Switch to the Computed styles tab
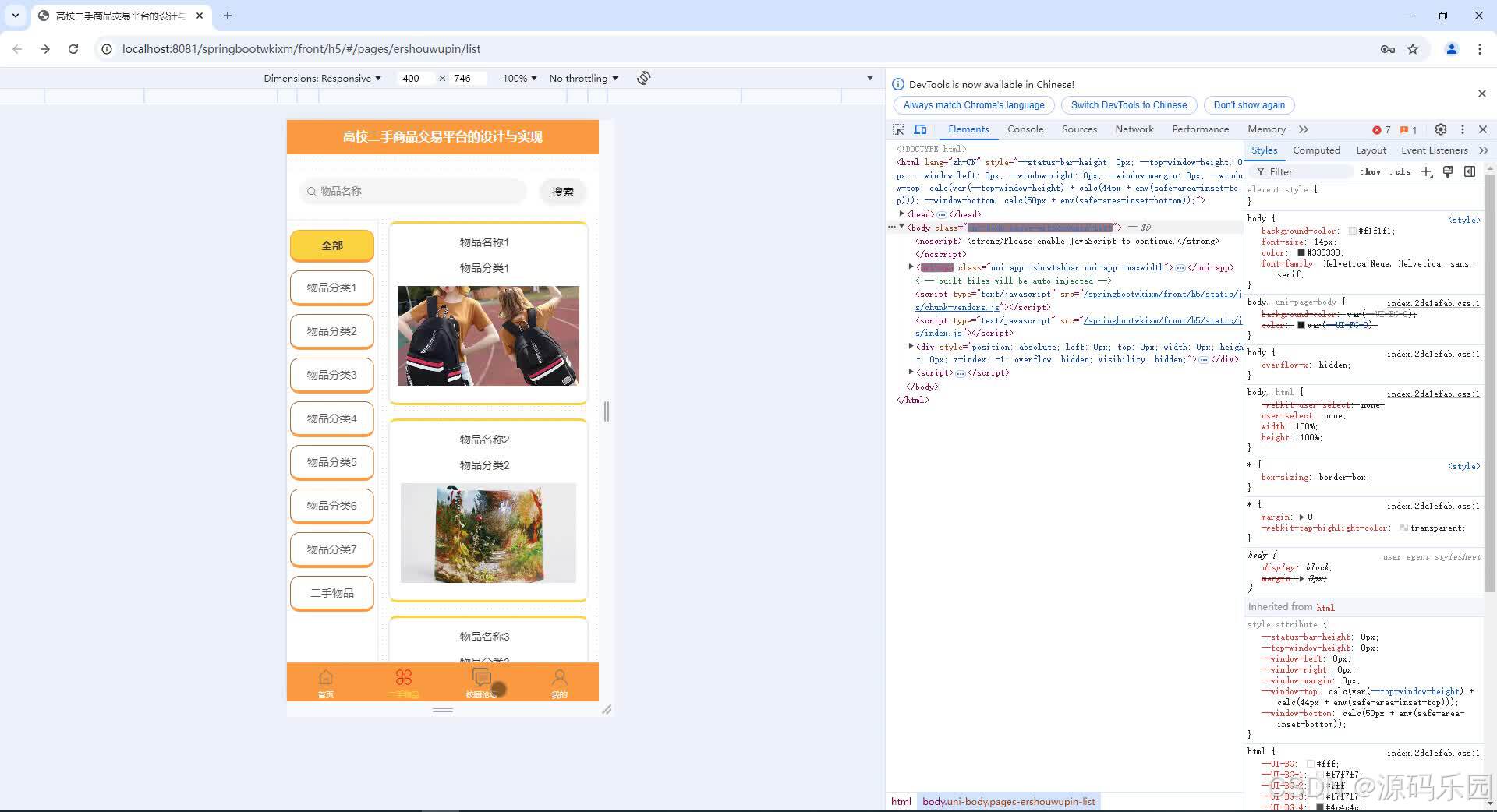Image resolution: width=1497 pixels, height=812 pixels. click(1316, 150)
